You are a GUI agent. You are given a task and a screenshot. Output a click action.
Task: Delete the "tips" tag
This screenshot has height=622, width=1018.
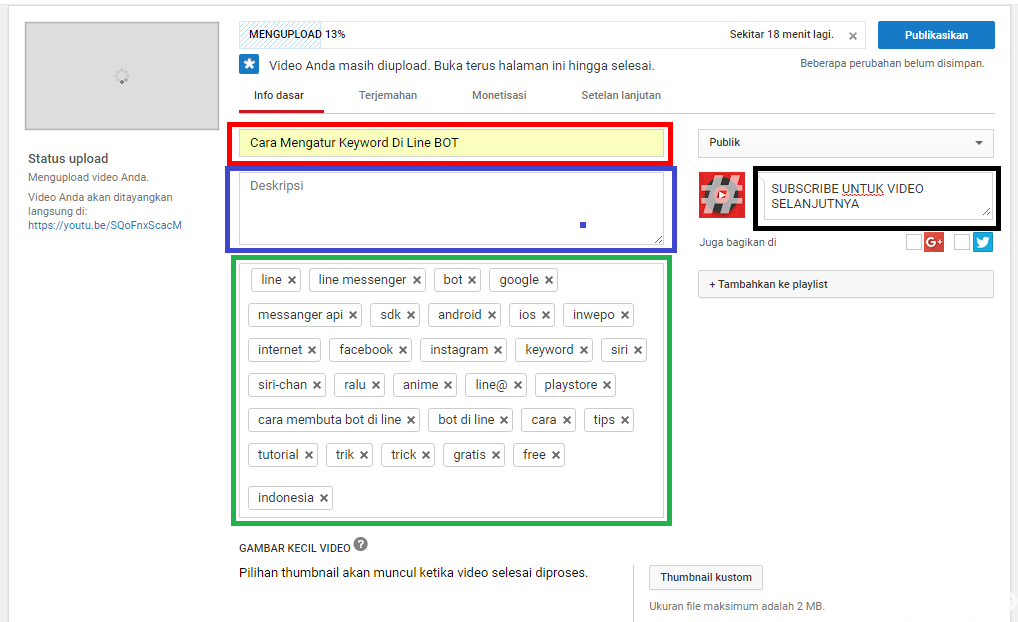click(x=625, y=420)
